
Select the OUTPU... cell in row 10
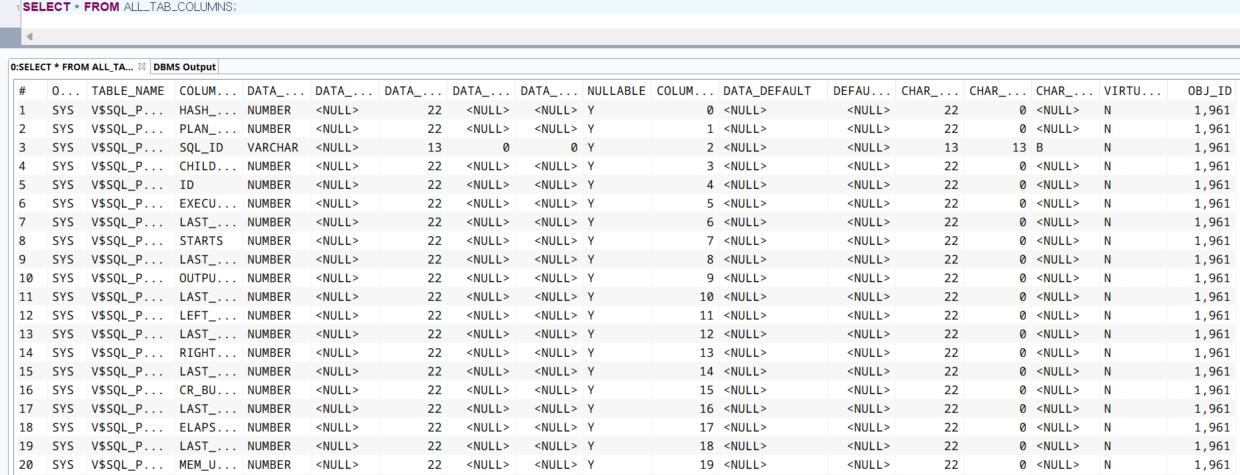click(x=208, y=278)
